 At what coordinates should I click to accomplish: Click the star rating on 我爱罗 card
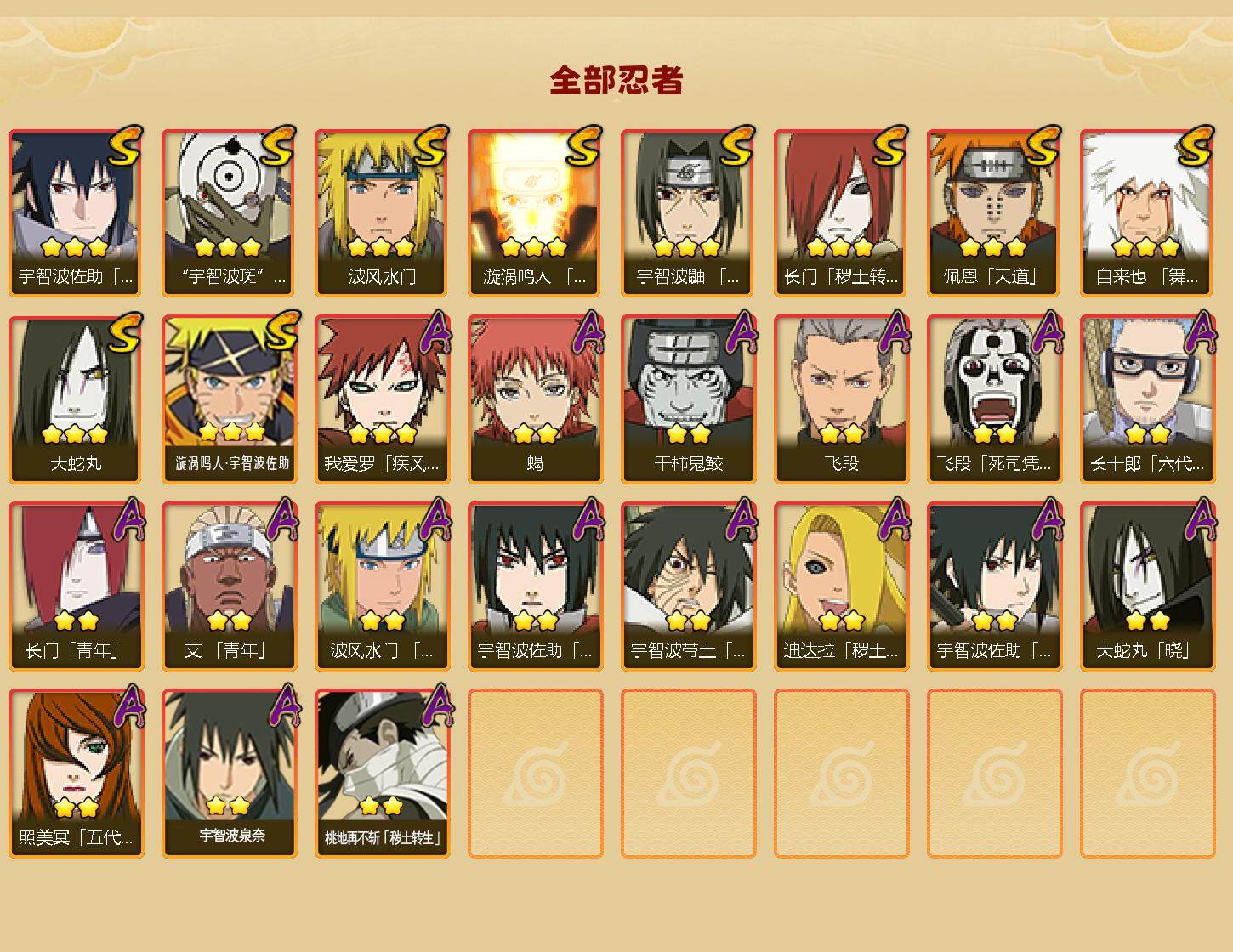point(382,433)
